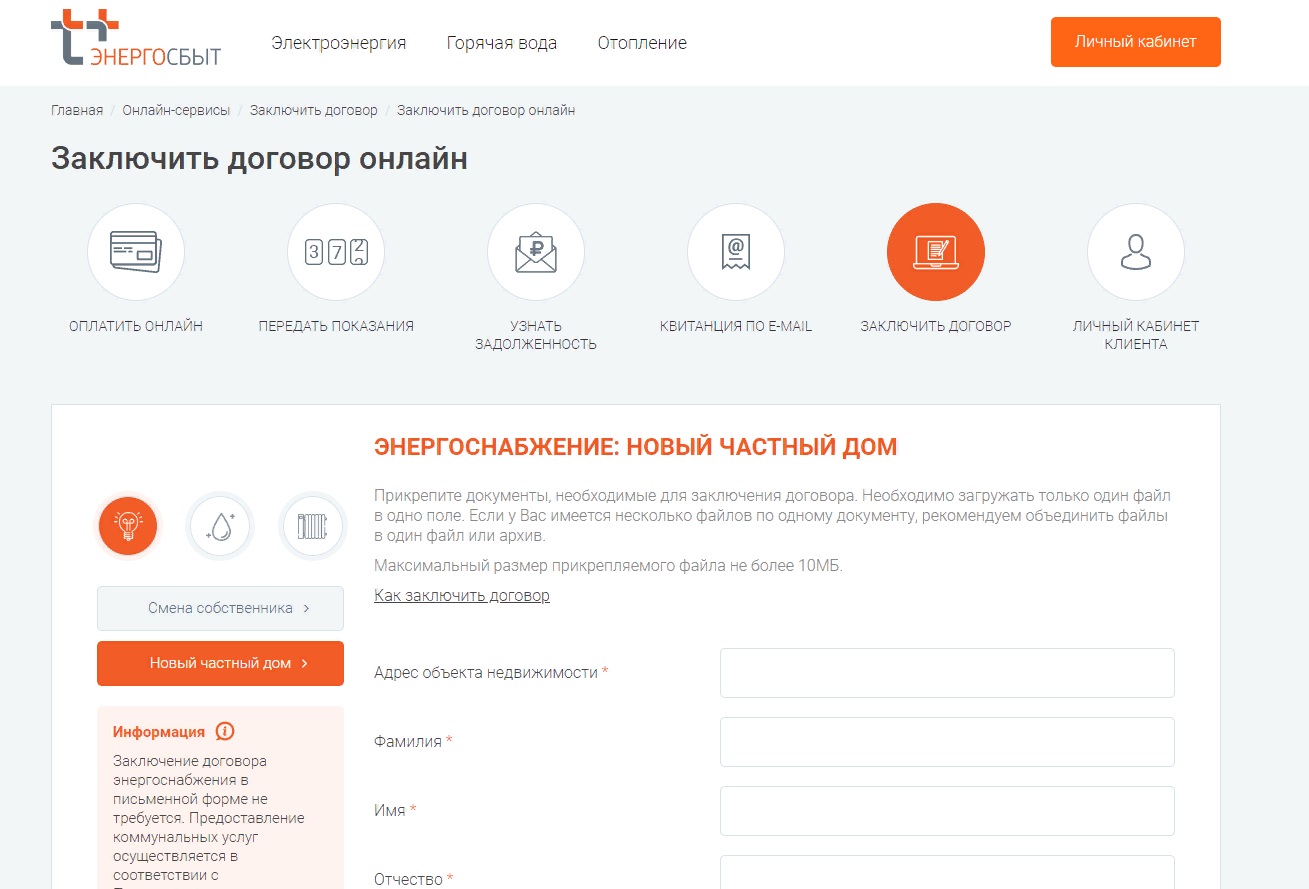1309x889 pixels.
Task: Open the client account person icon
Action: pyautogui.click(x=1136, y=252)
